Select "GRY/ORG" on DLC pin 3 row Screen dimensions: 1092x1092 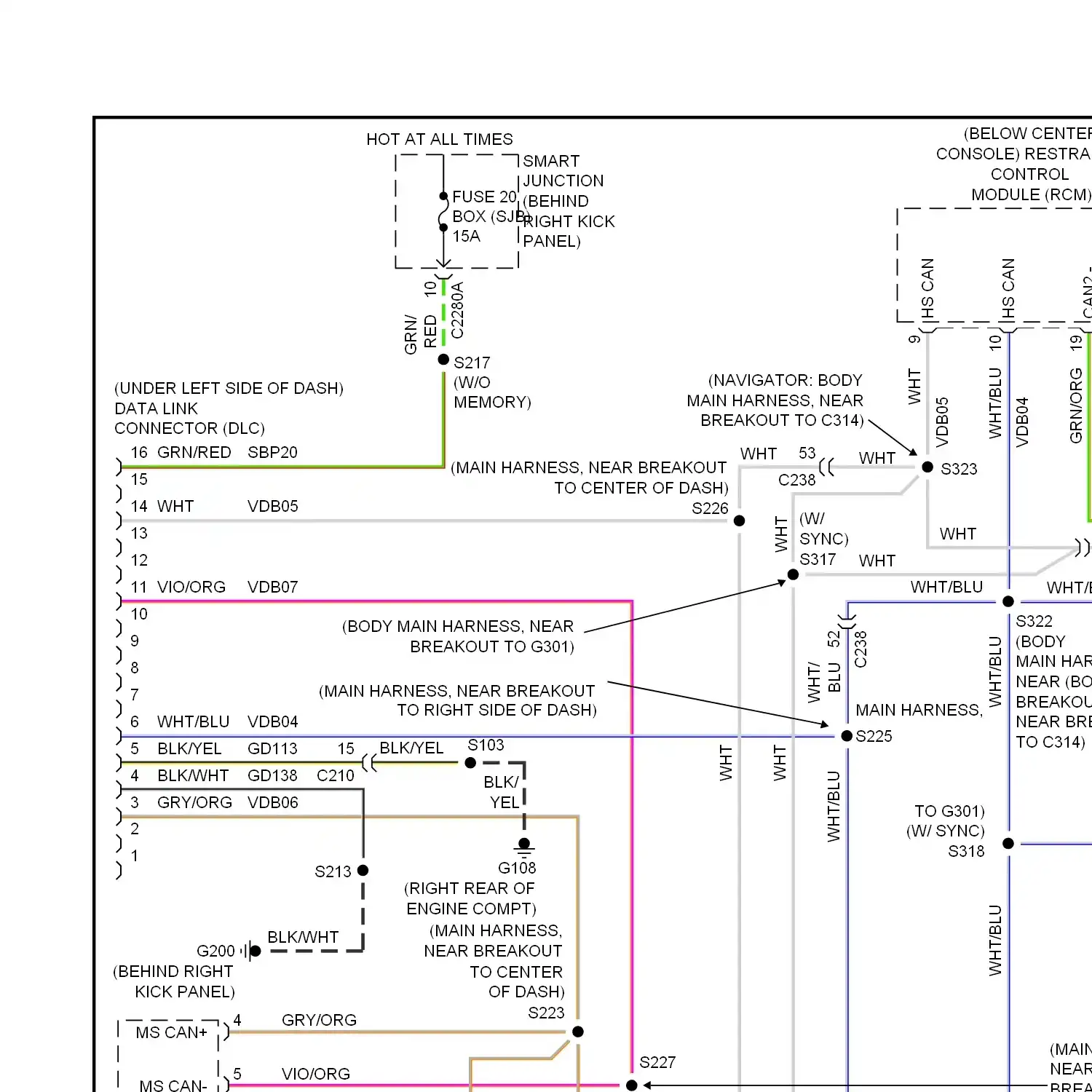pyautogui.click(x=194, y=802)
